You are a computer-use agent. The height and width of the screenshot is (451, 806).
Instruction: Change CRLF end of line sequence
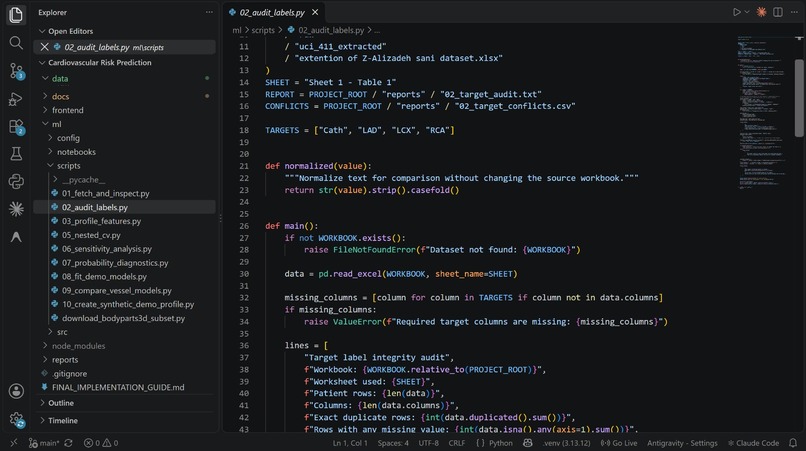456,443
